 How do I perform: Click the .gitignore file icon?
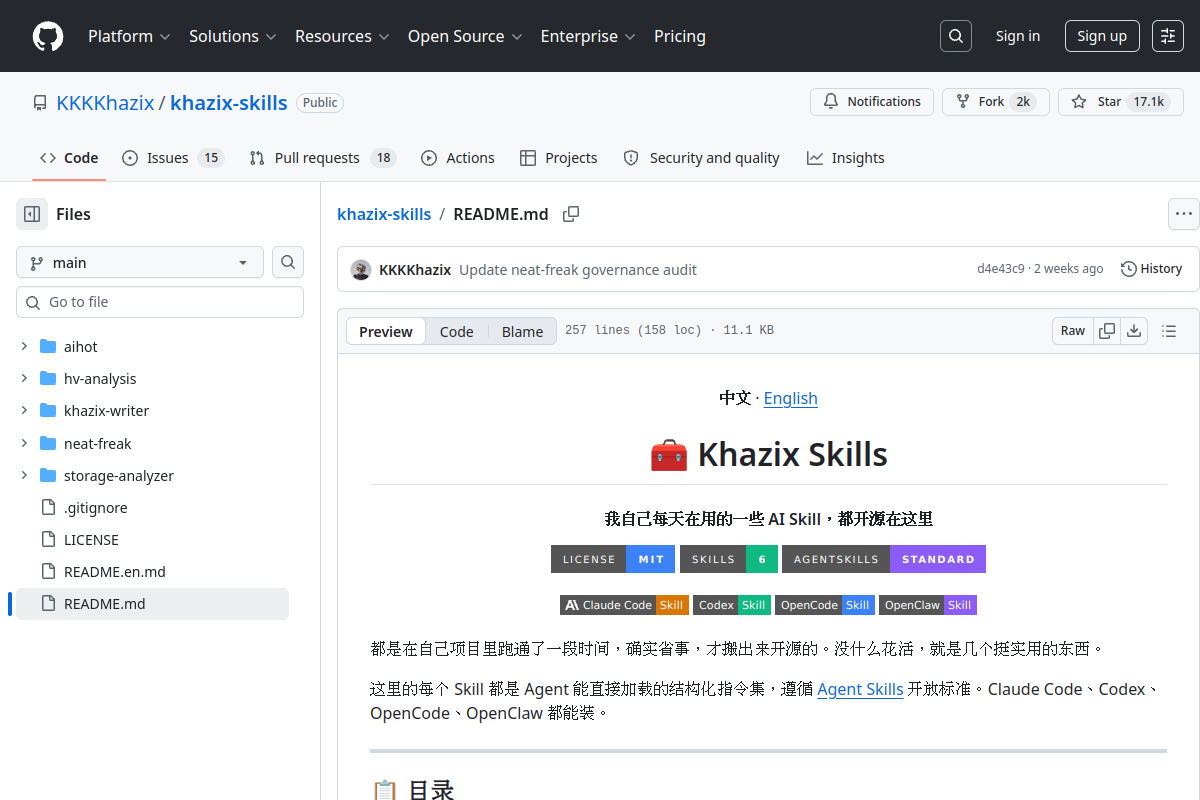[x=48, y=508]
